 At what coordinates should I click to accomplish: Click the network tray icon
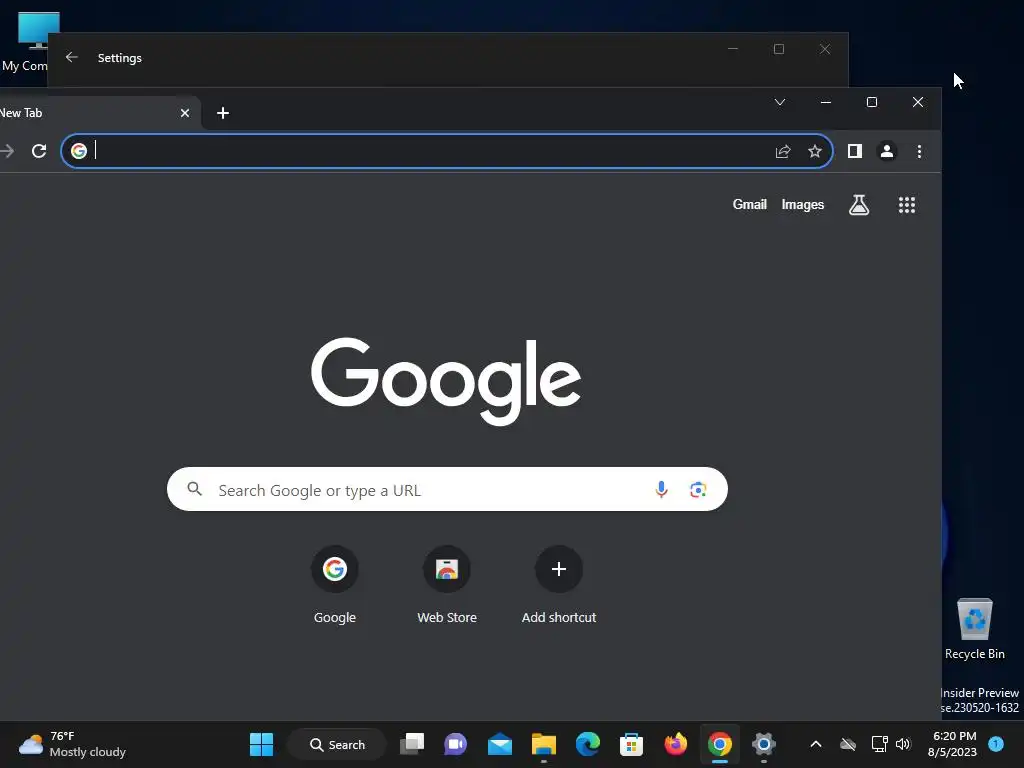tap(879, 744)
